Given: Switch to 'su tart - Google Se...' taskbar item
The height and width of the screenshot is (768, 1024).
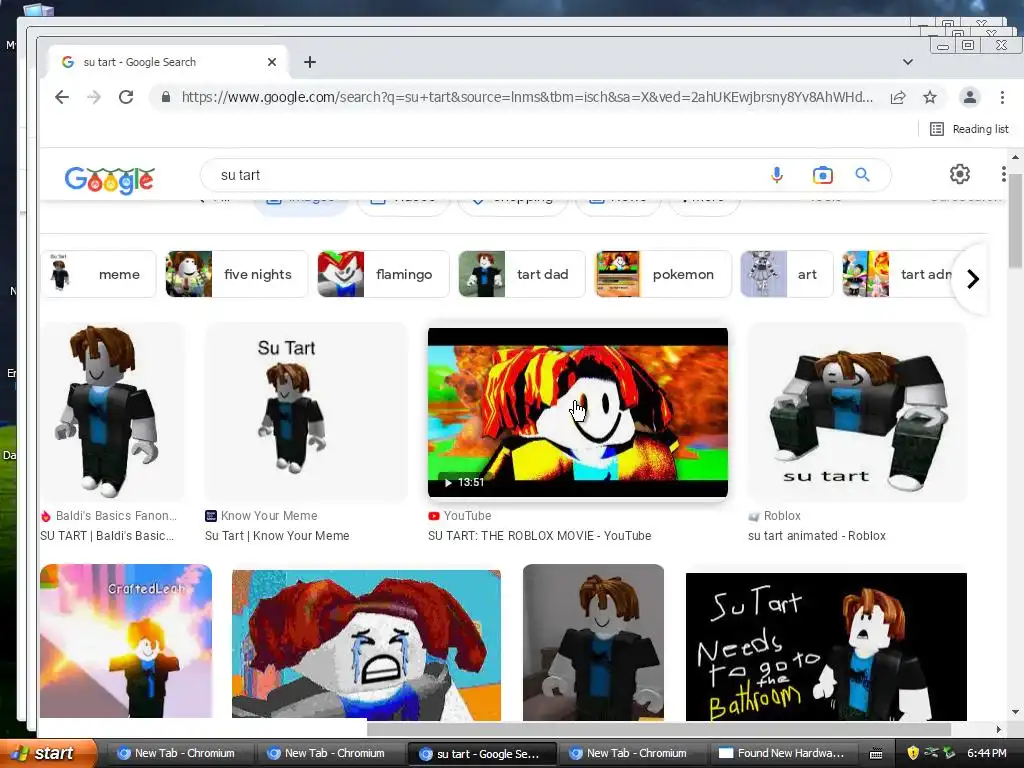Looking at the screenshot, I should coord(482,754).
